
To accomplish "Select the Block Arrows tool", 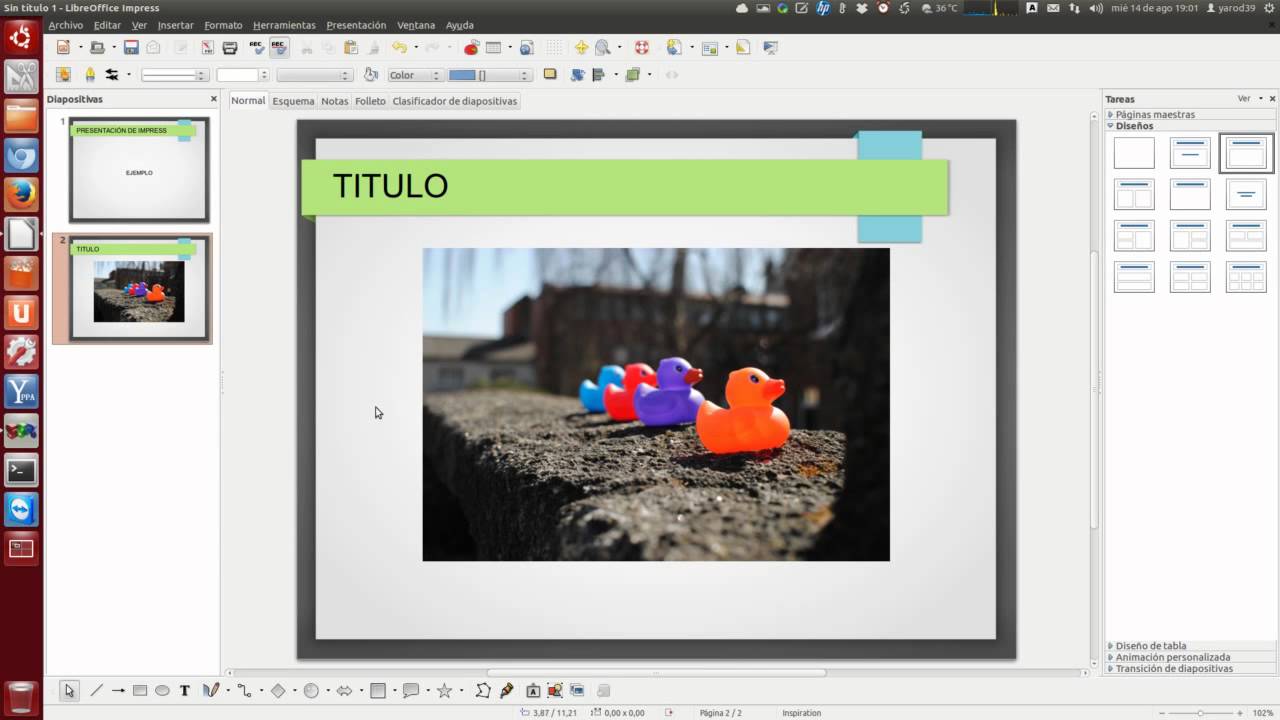I will pos(344,690).
